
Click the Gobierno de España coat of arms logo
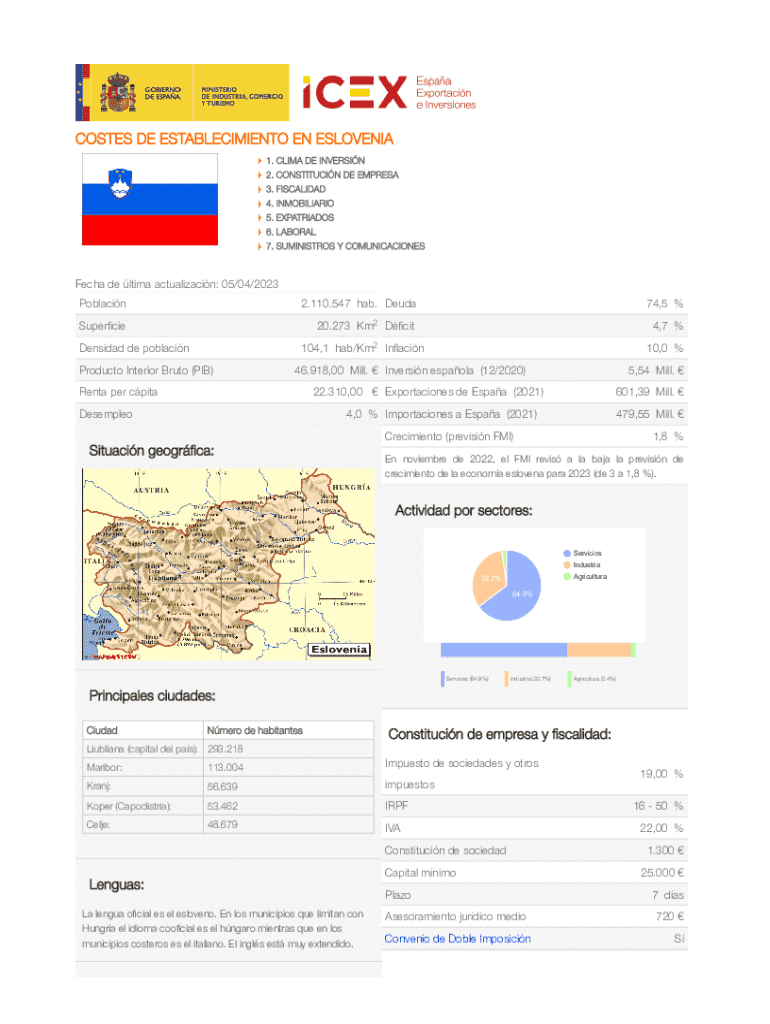click(x=119, y=92)
